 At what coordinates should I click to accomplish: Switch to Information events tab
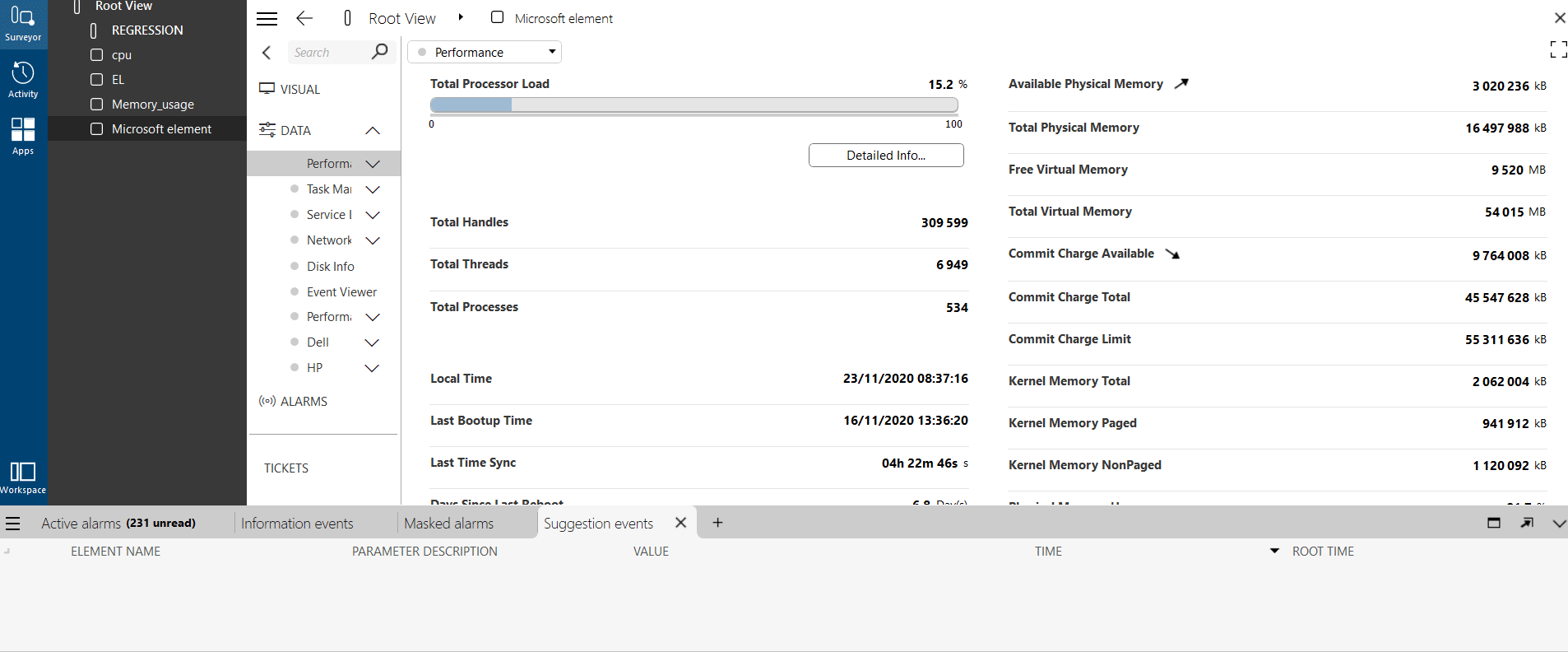(297, 523)
